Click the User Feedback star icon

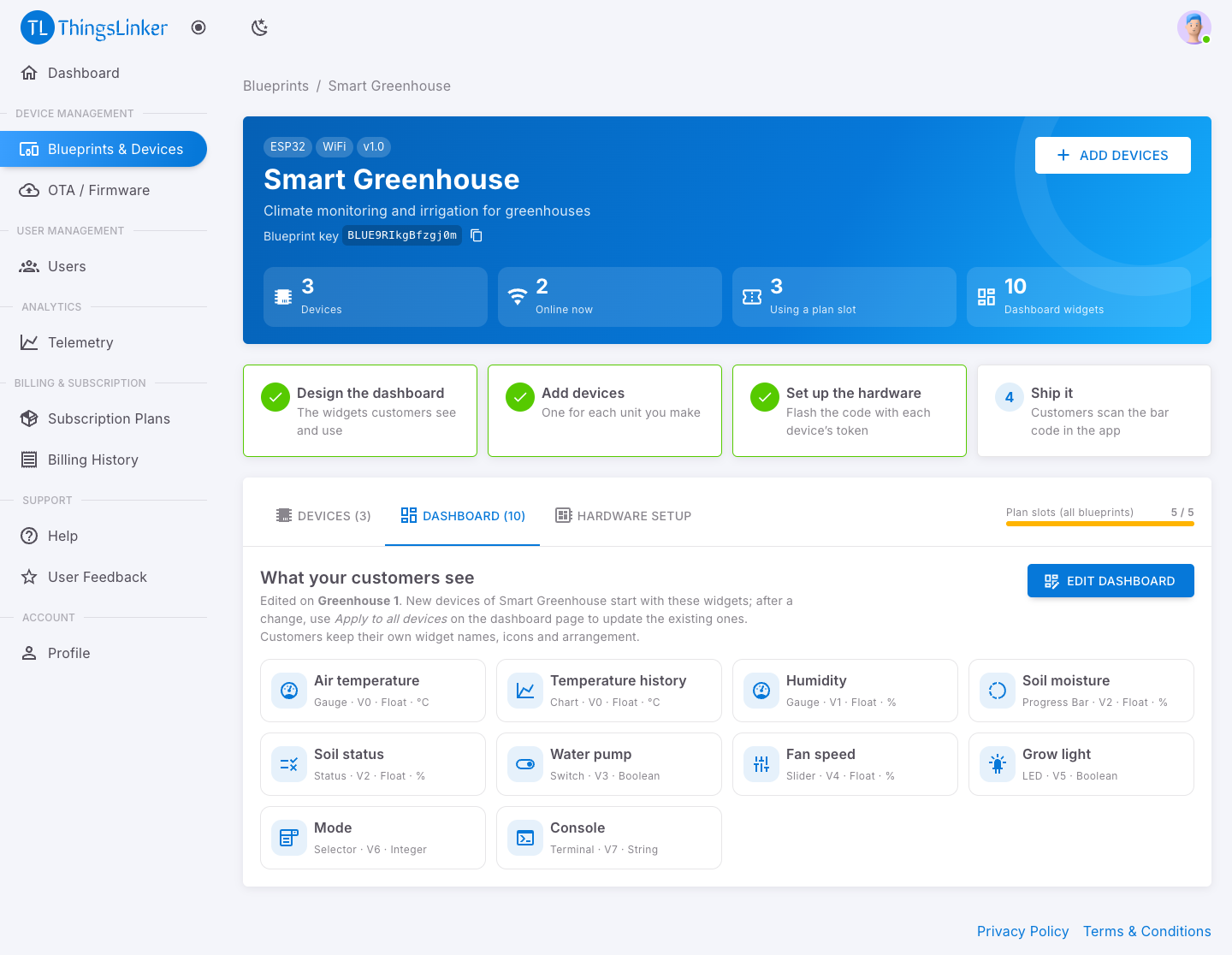coord(29,577)
